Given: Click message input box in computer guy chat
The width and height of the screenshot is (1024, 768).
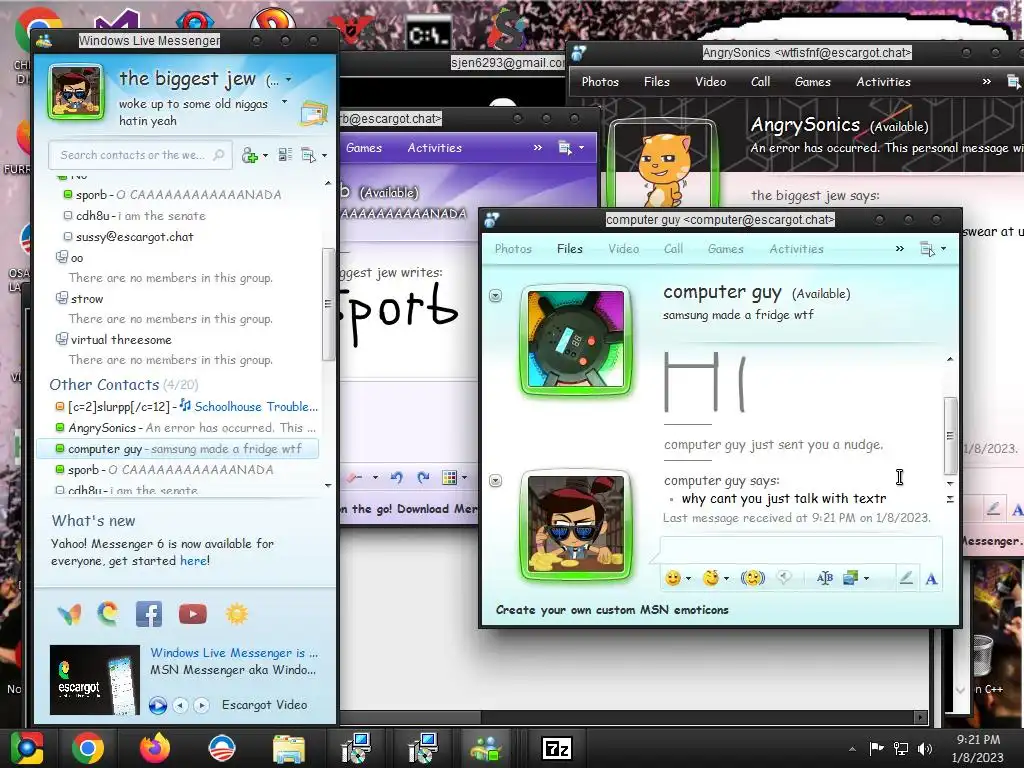Looking at the screenshot, I should click(x=801, y=550).
